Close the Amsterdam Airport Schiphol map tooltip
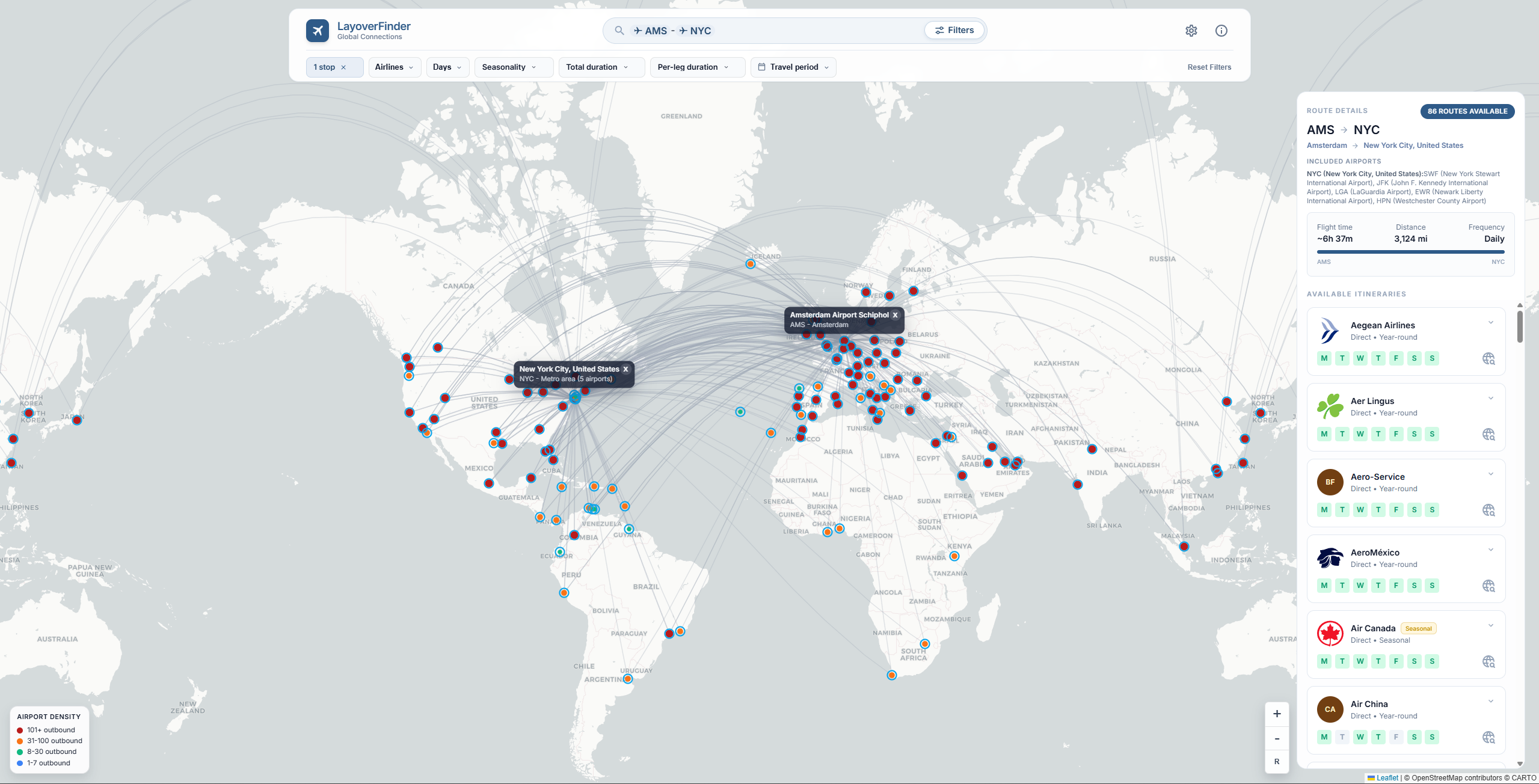The width and height of the screenshot is (1539, 784). pyautogui.click(x=895, y=314)
